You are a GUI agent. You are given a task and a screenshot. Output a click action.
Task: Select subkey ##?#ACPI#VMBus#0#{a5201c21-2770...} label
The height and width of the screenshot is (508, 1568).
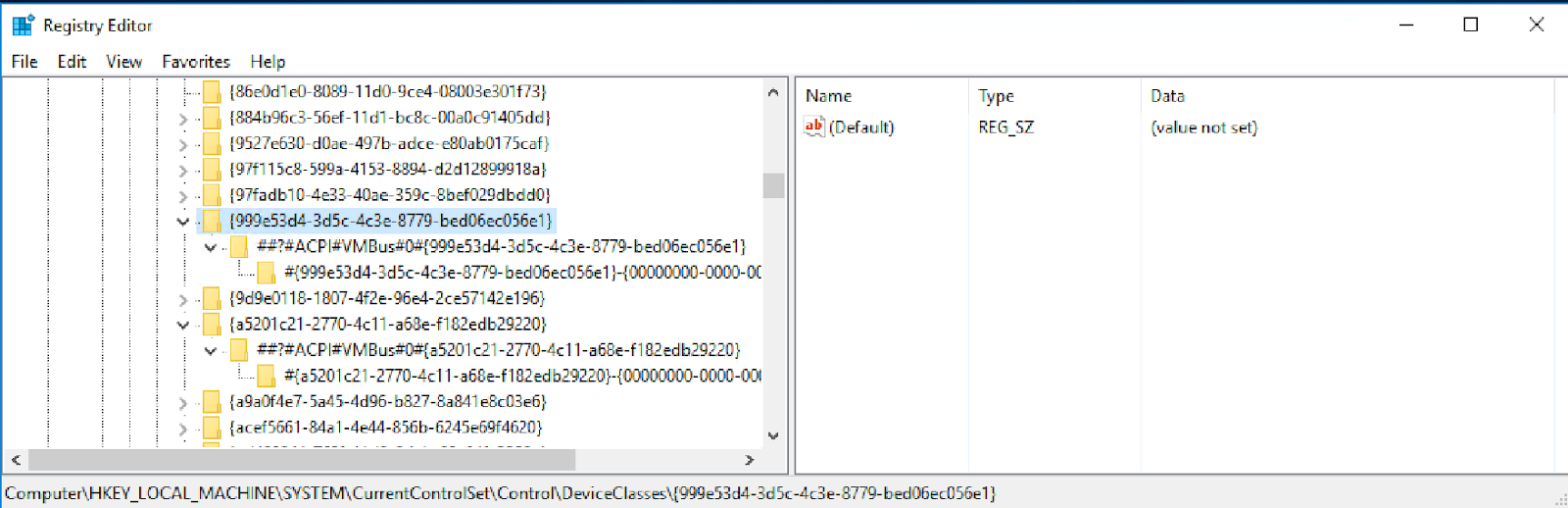click(x=499, y=350)
